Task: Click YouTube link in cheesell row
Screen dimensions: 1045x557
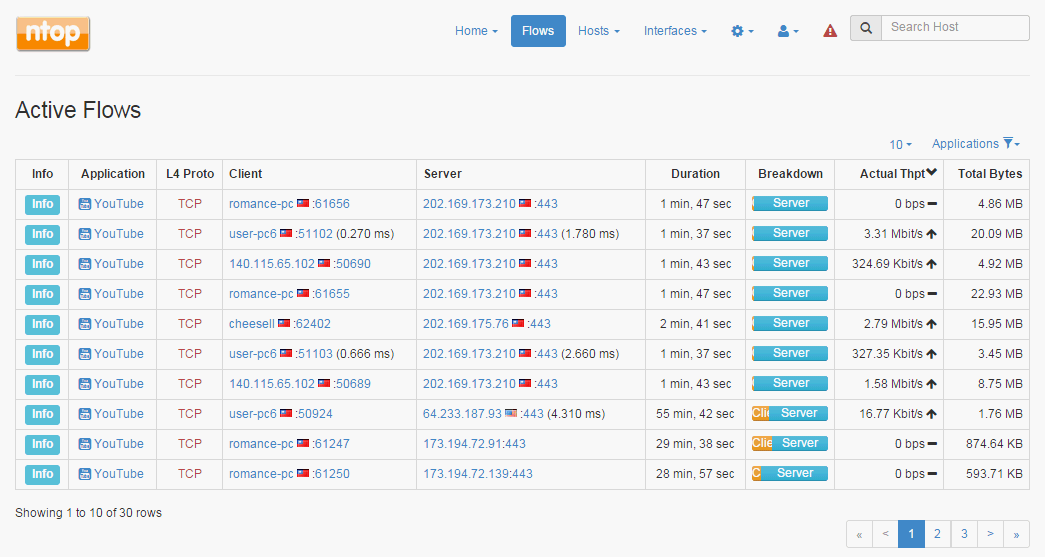Action: point(119,324)
